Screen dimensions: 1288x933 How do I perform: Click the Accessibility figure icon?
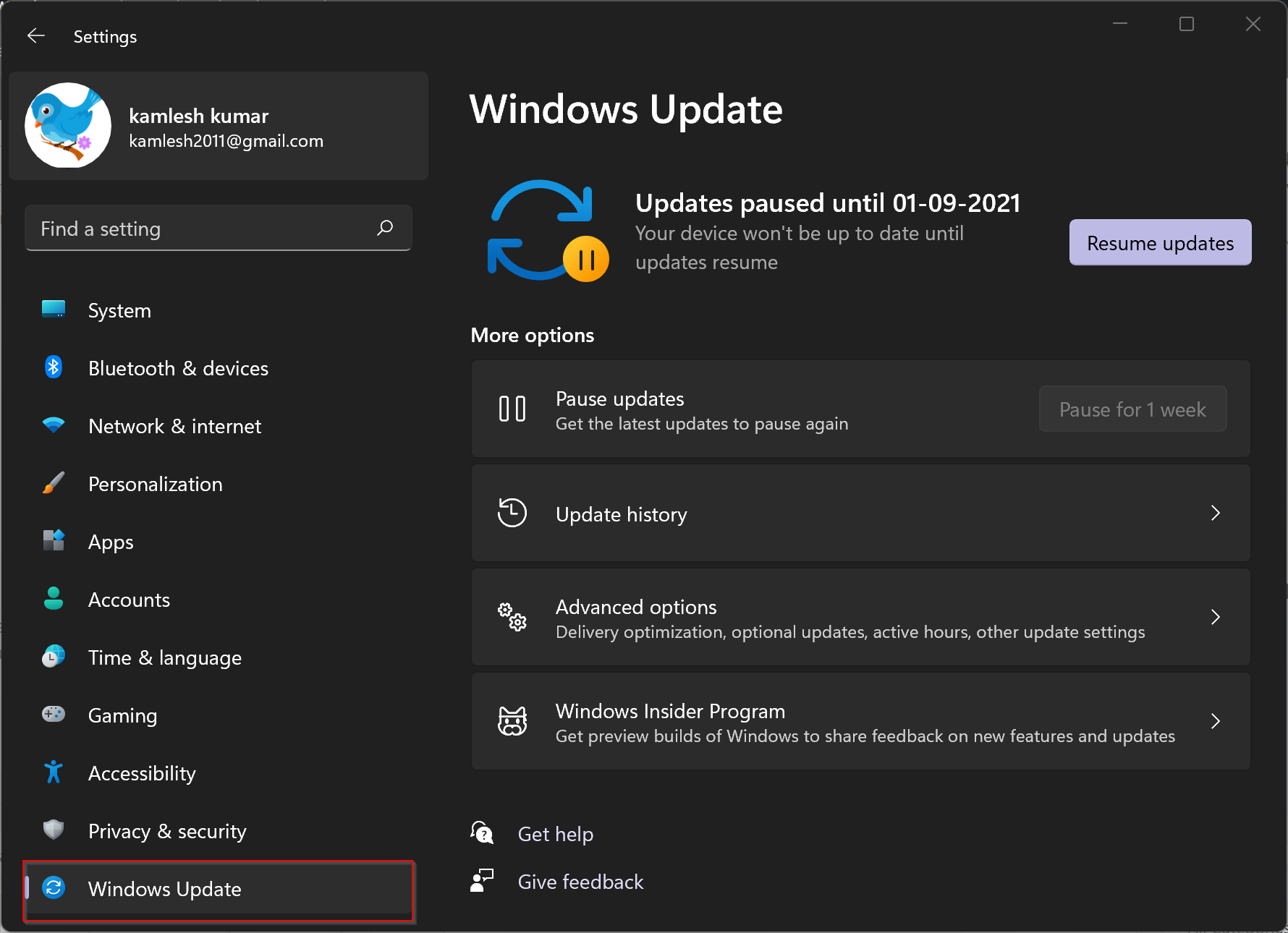54,772
